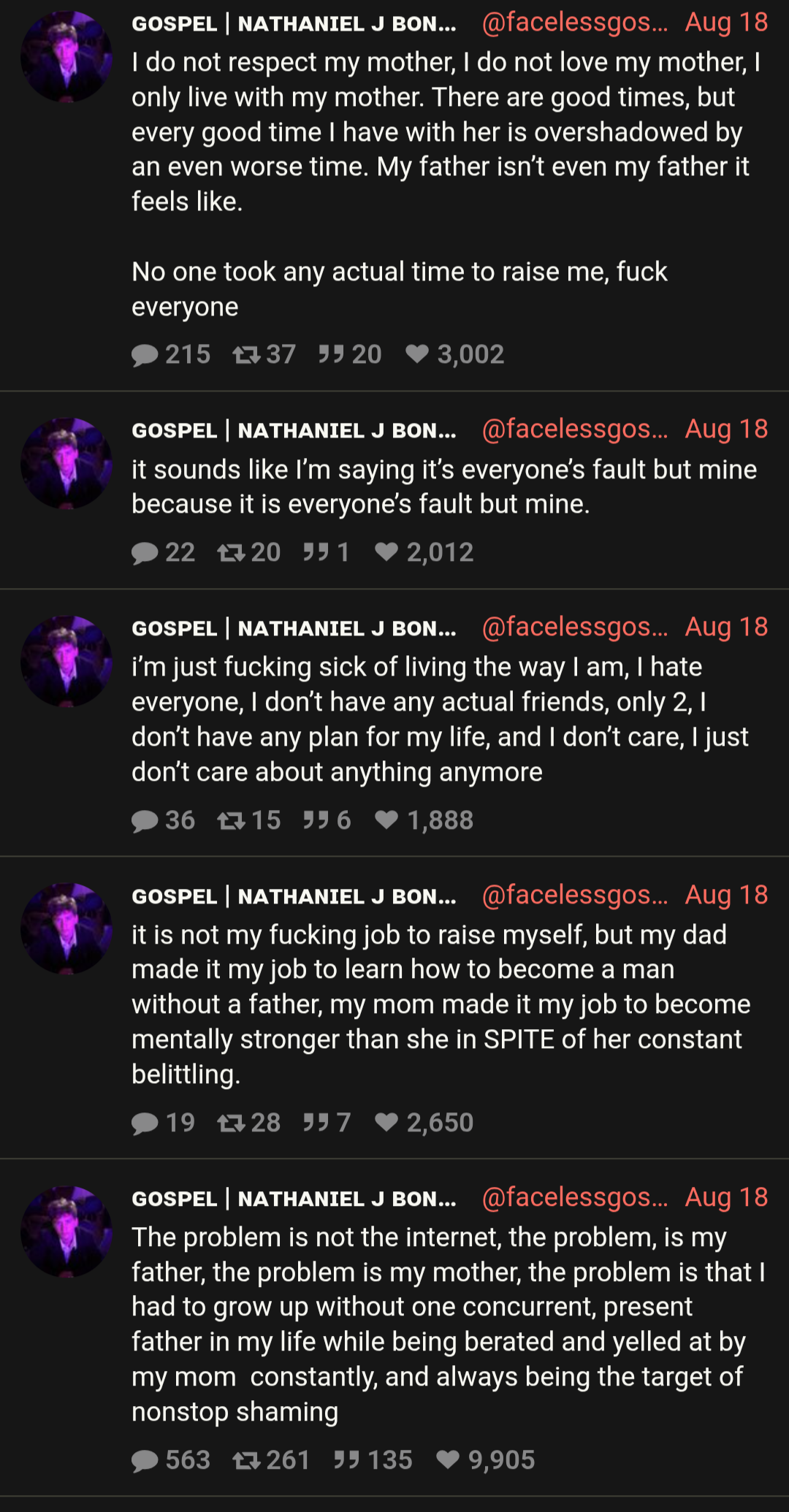Viewport: 789px width, 1512px height.
Task: Like the tweet with 2,012 likes
Action: (x=386, y=552)
